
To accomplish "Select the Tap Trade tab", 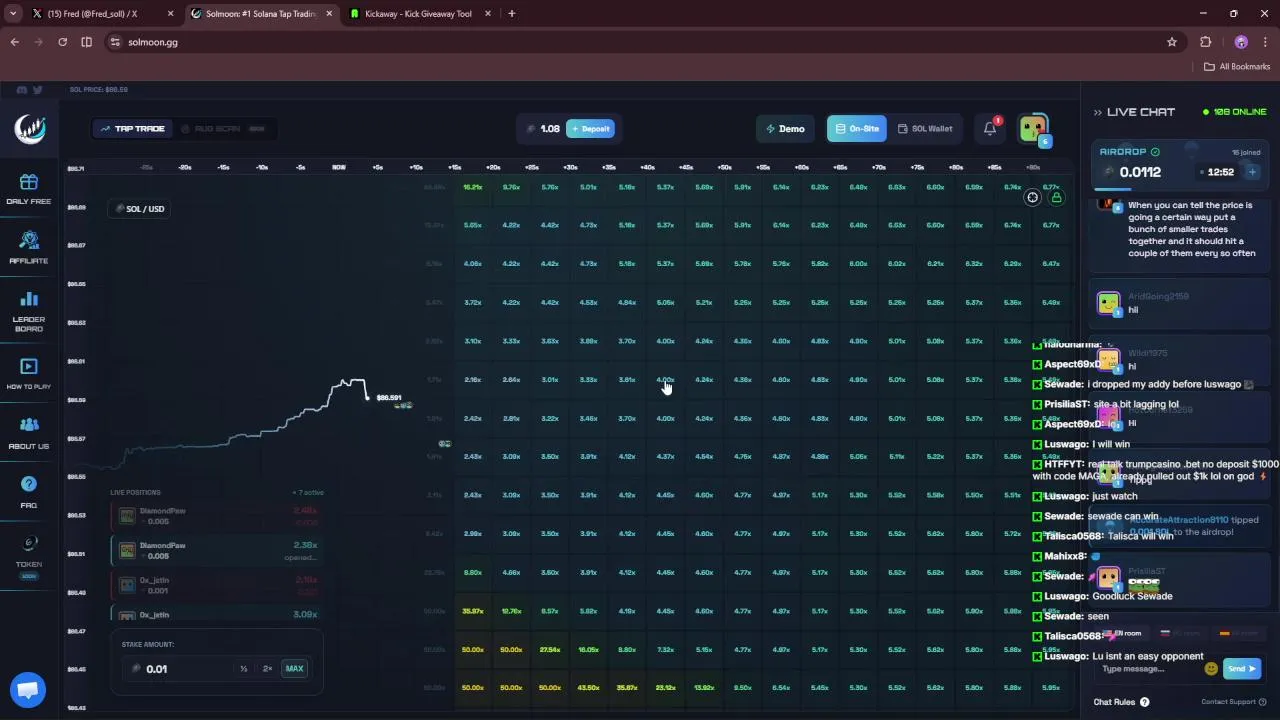I will tap(133, 129).
